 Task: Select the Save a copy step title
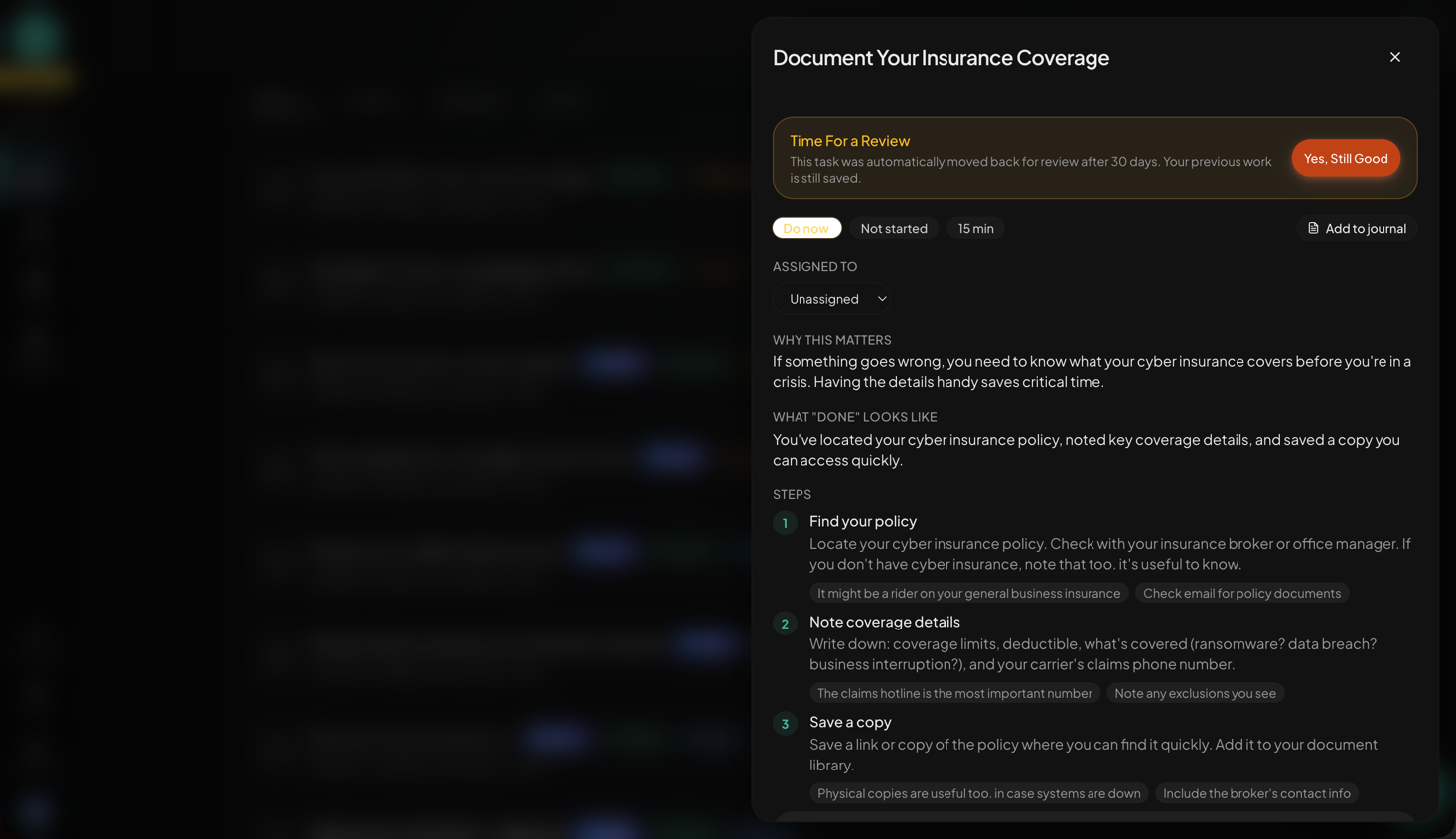[850, 722]
